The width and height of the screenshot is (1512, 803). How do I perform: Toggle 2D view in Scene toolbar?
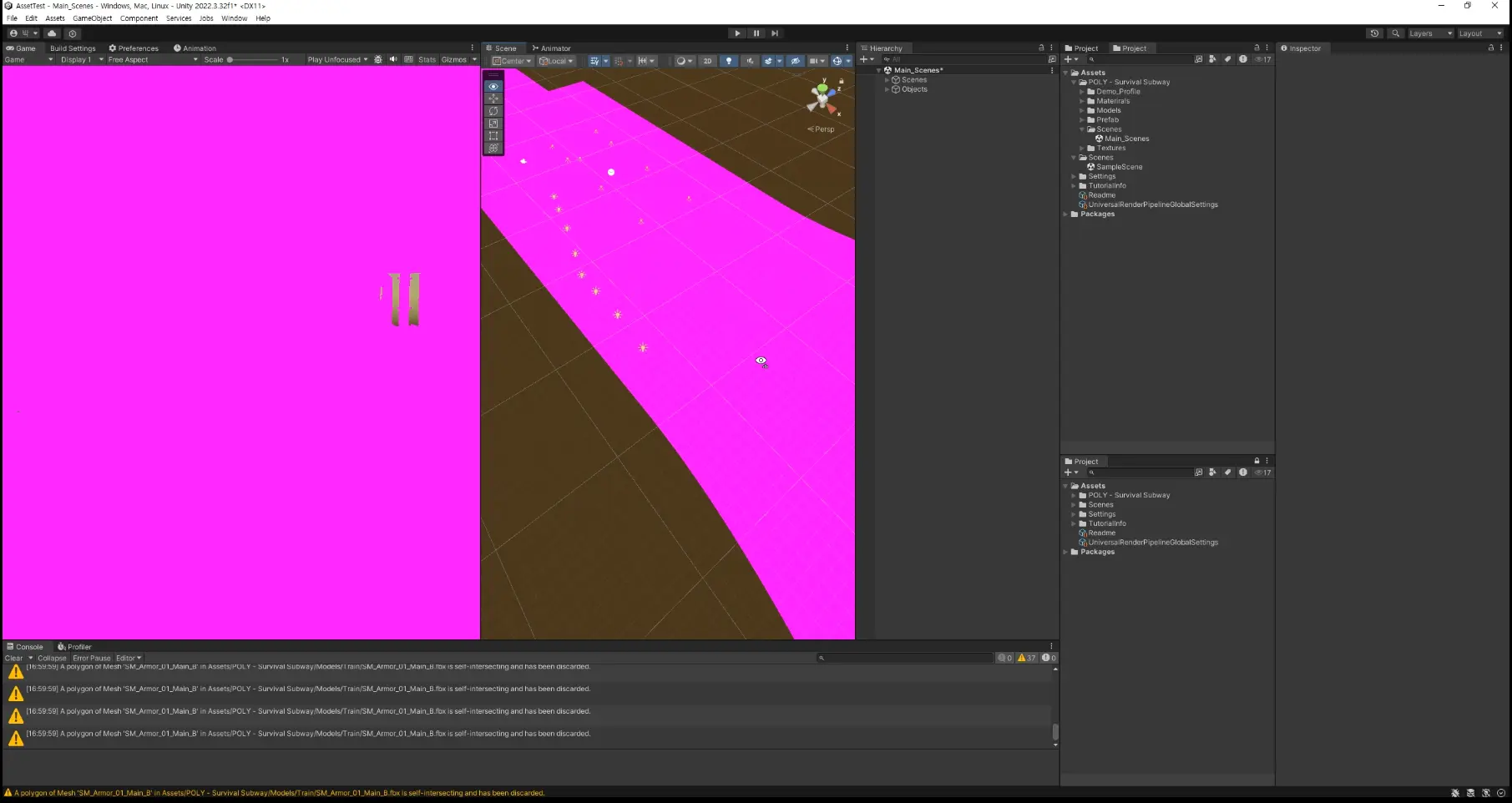708,60
